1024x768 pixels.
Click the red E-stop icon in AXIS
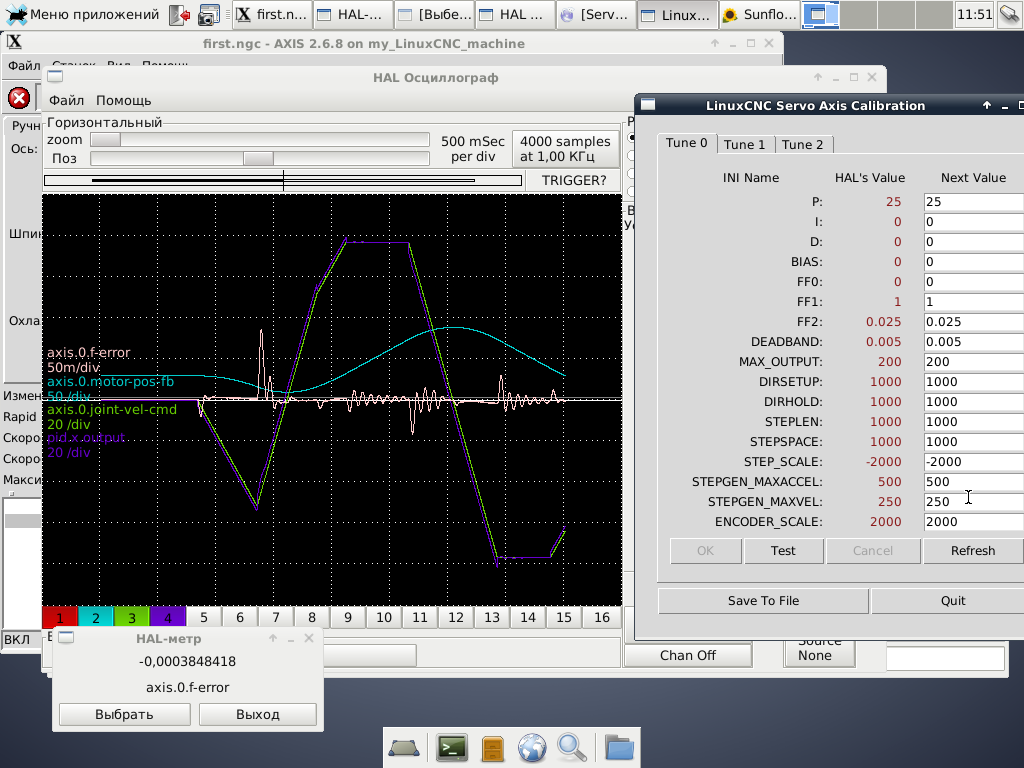(18, 98)
